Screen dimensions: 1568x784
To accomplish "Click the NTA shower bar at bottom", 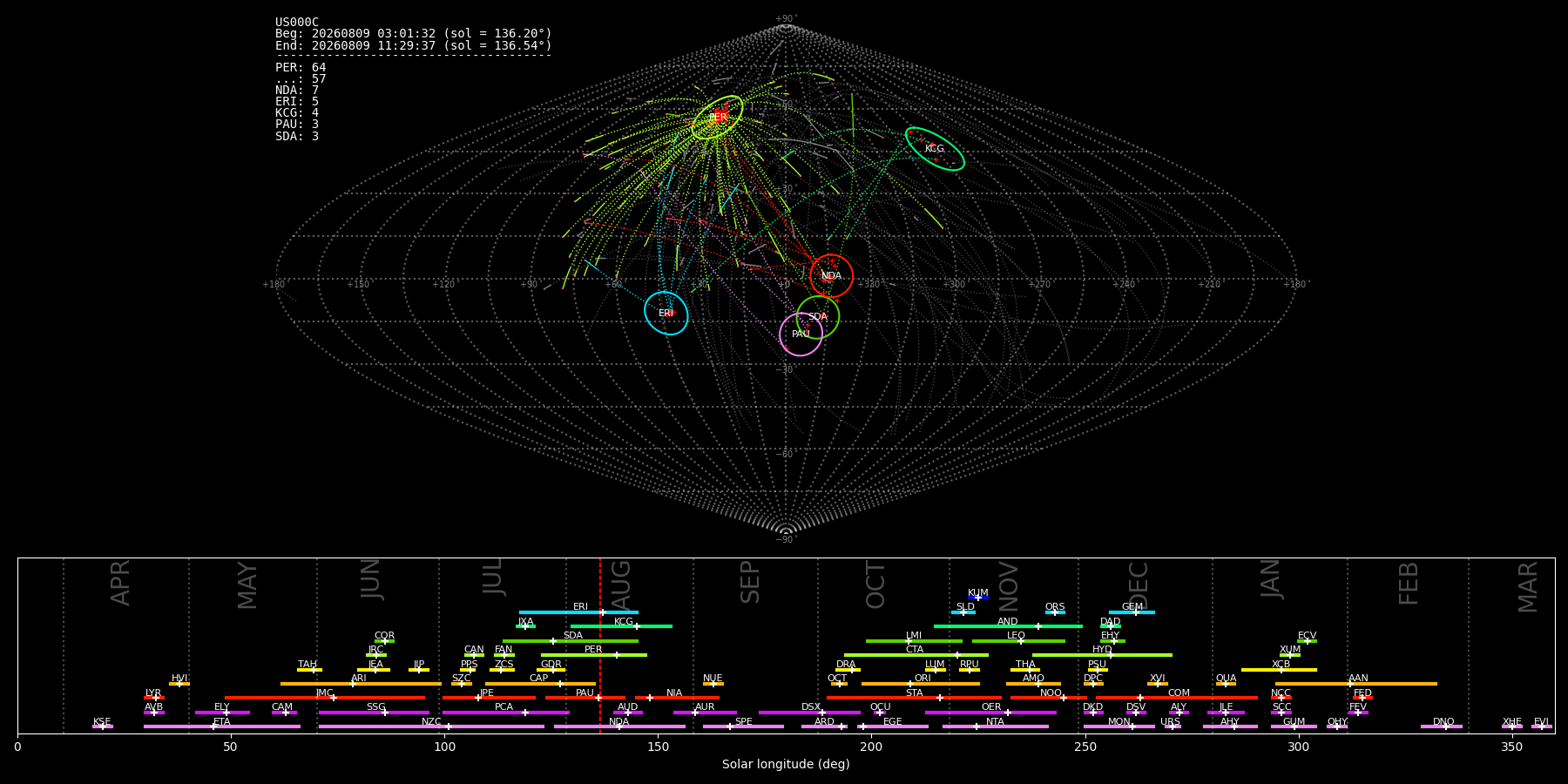I will click(995, 727).
